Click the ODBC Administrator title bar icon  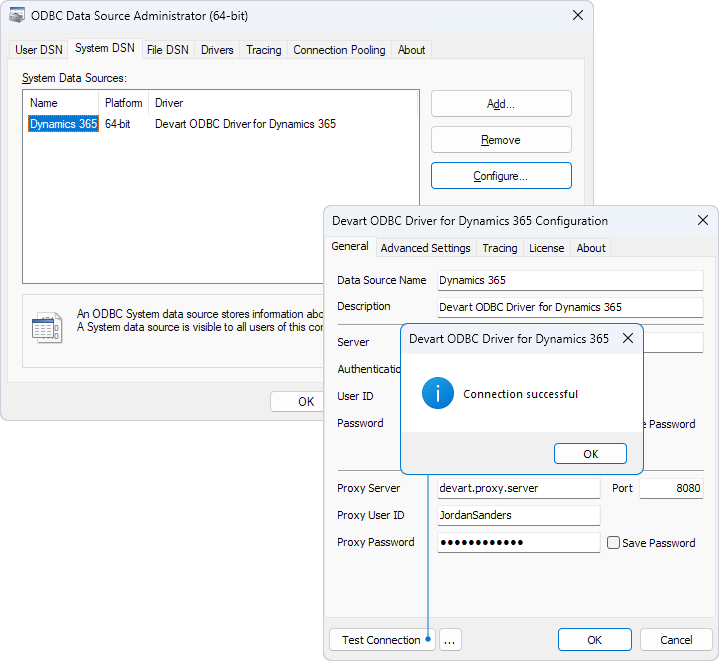[17, 16]
